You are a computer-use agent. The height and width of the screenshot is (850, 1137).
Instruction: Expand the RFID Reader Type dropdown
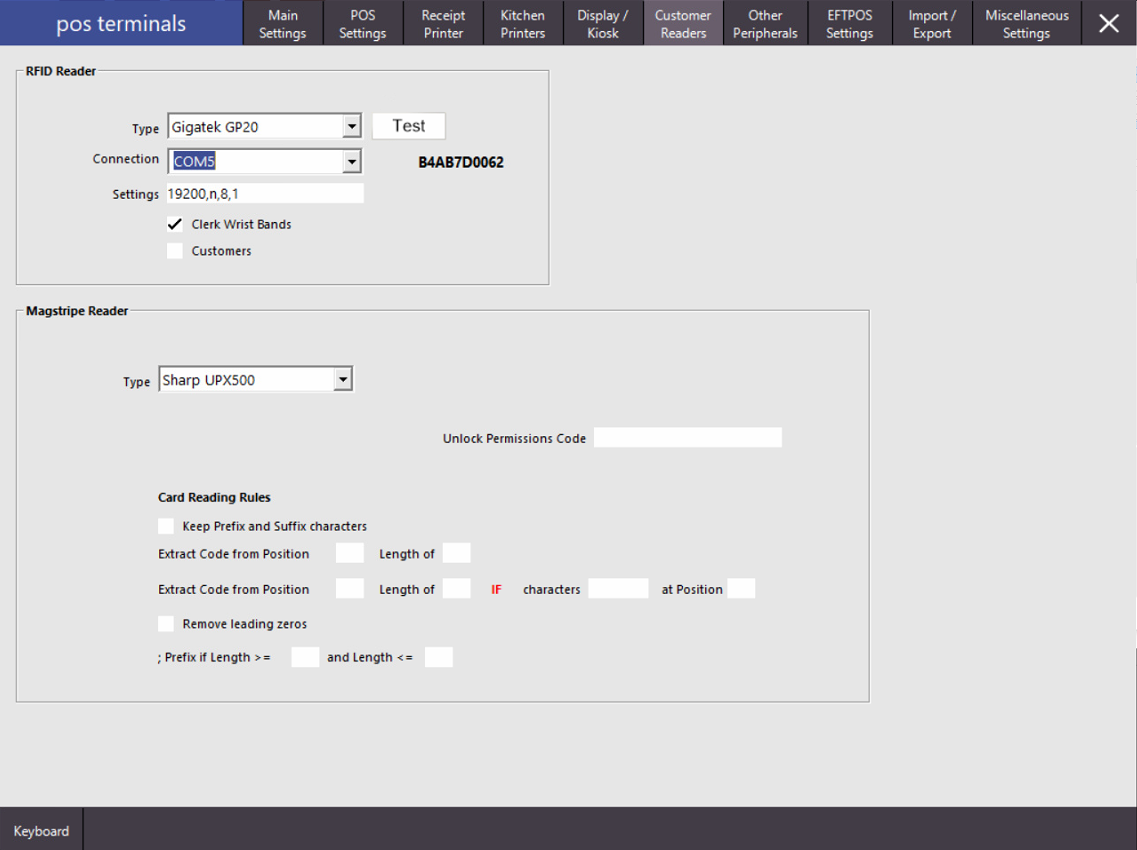(x=351, y=127)
